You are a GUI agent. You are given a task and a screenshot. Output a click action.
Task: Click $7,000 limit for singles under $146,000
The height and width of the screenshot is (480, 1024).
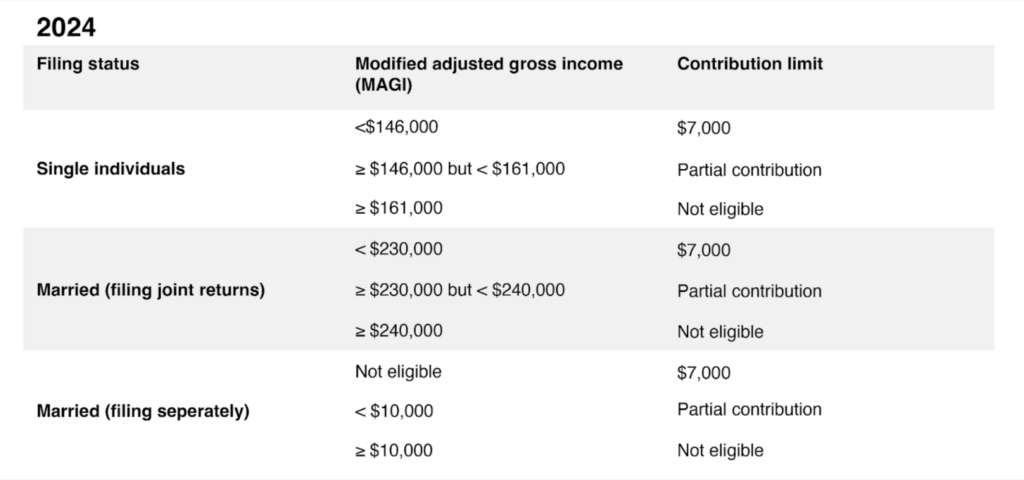704,128
